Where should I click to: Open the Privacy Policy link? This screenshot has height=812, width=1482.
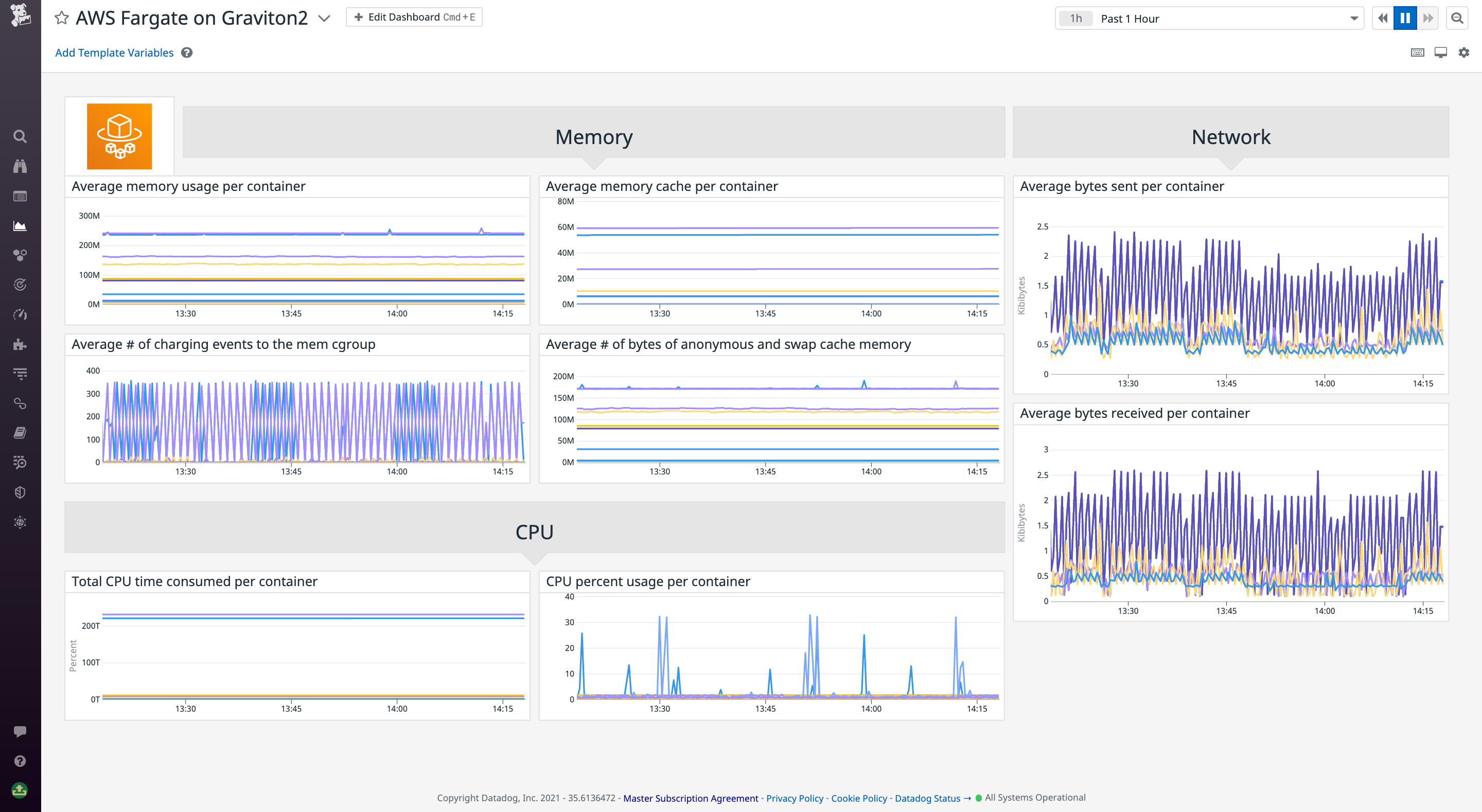point(795,798)
